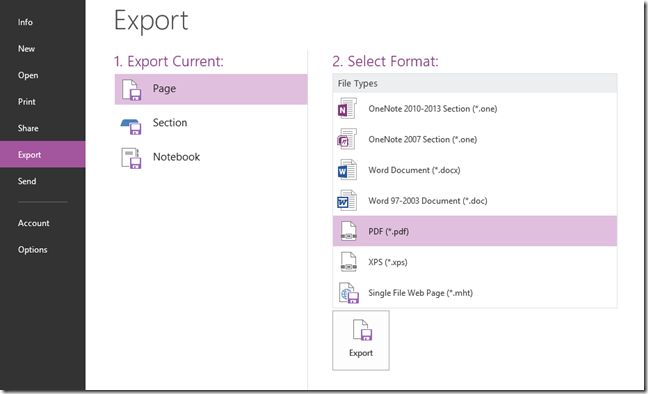This screenshot has width=648, height=394.
Task: Click the Section export icon
Action: pos(131,127)
